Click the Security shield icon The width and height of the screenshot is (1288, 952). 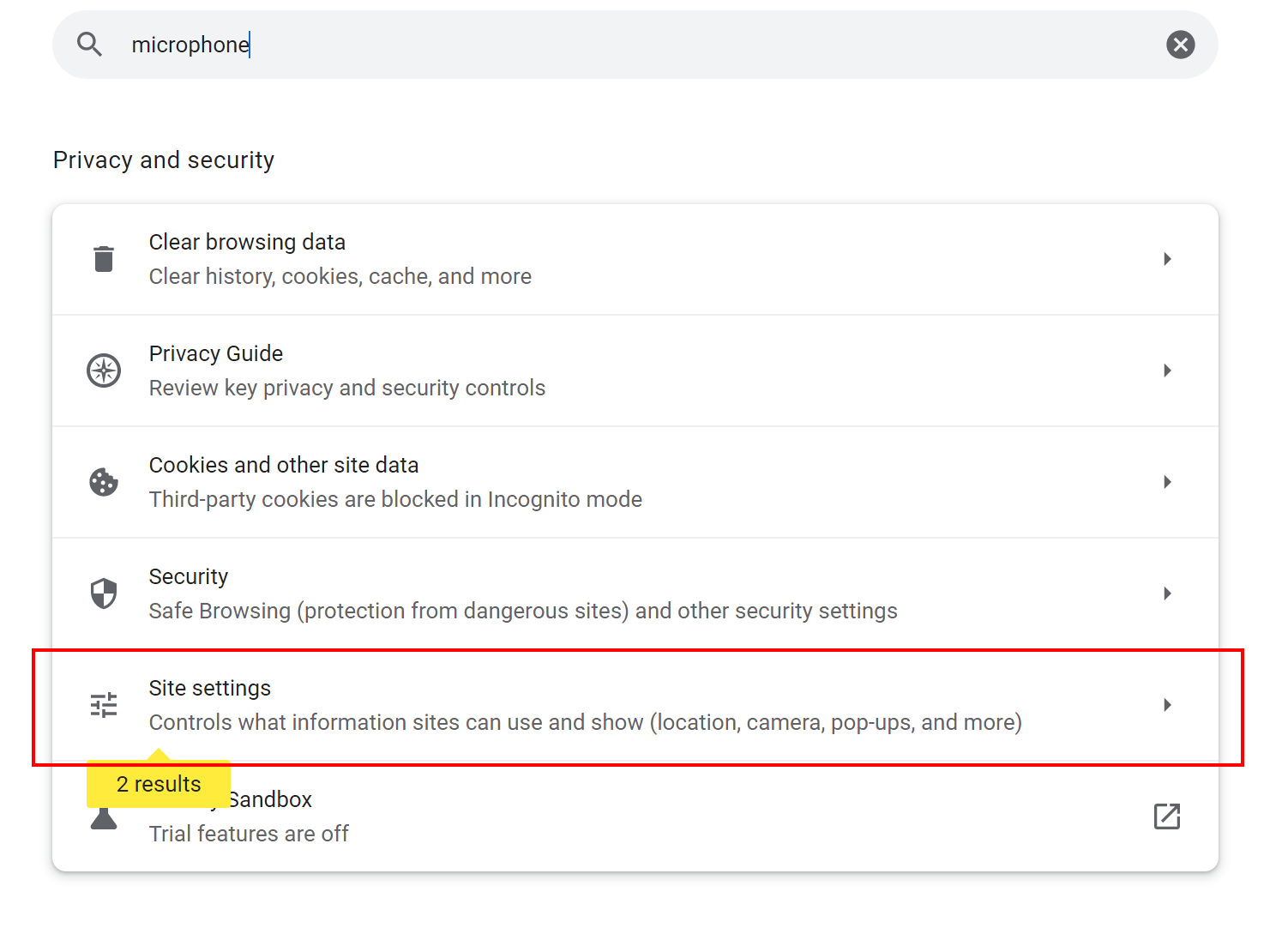coord(104,593)
